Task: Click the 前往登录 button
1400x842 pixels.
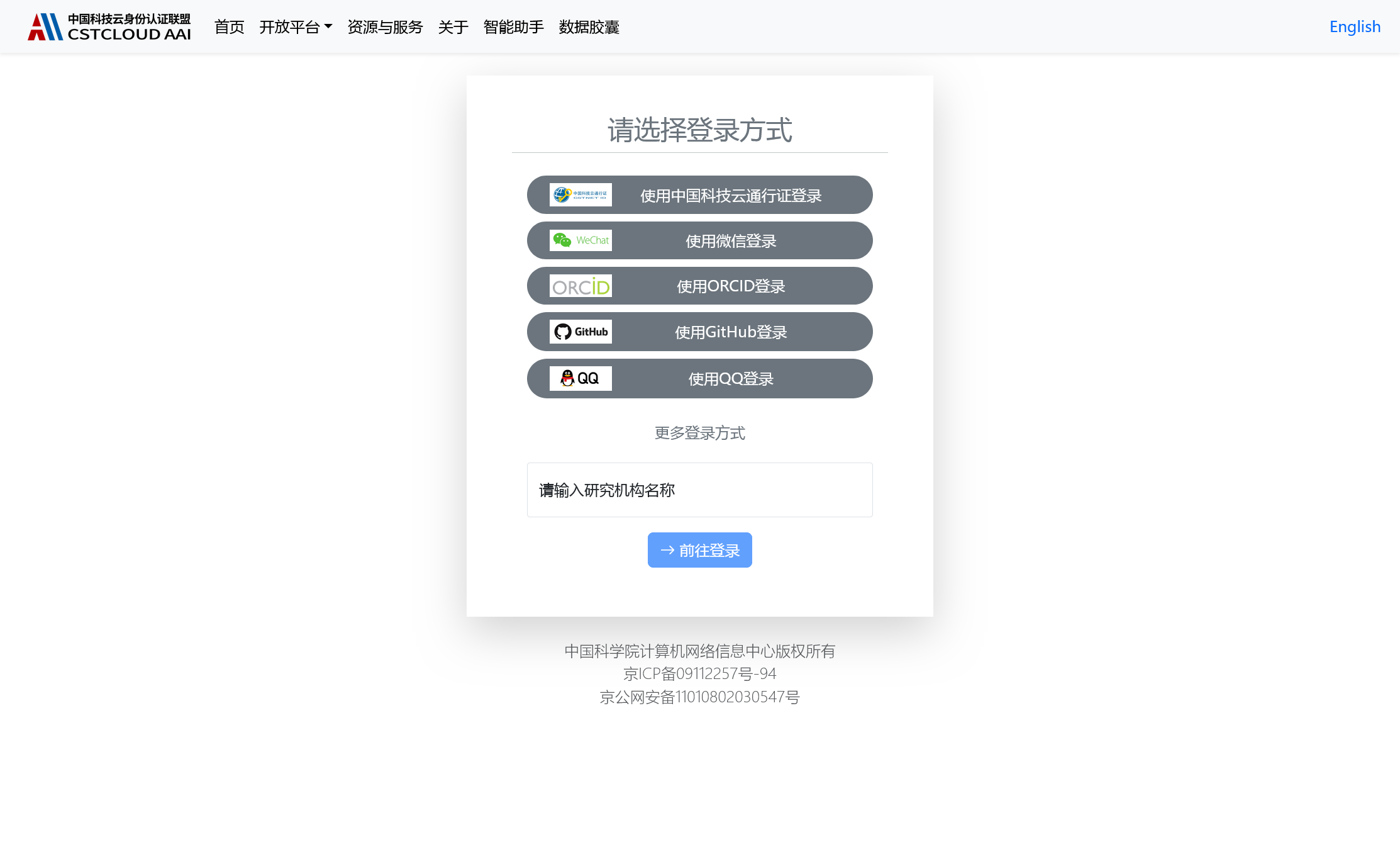Action: click(x=699, y=550)
